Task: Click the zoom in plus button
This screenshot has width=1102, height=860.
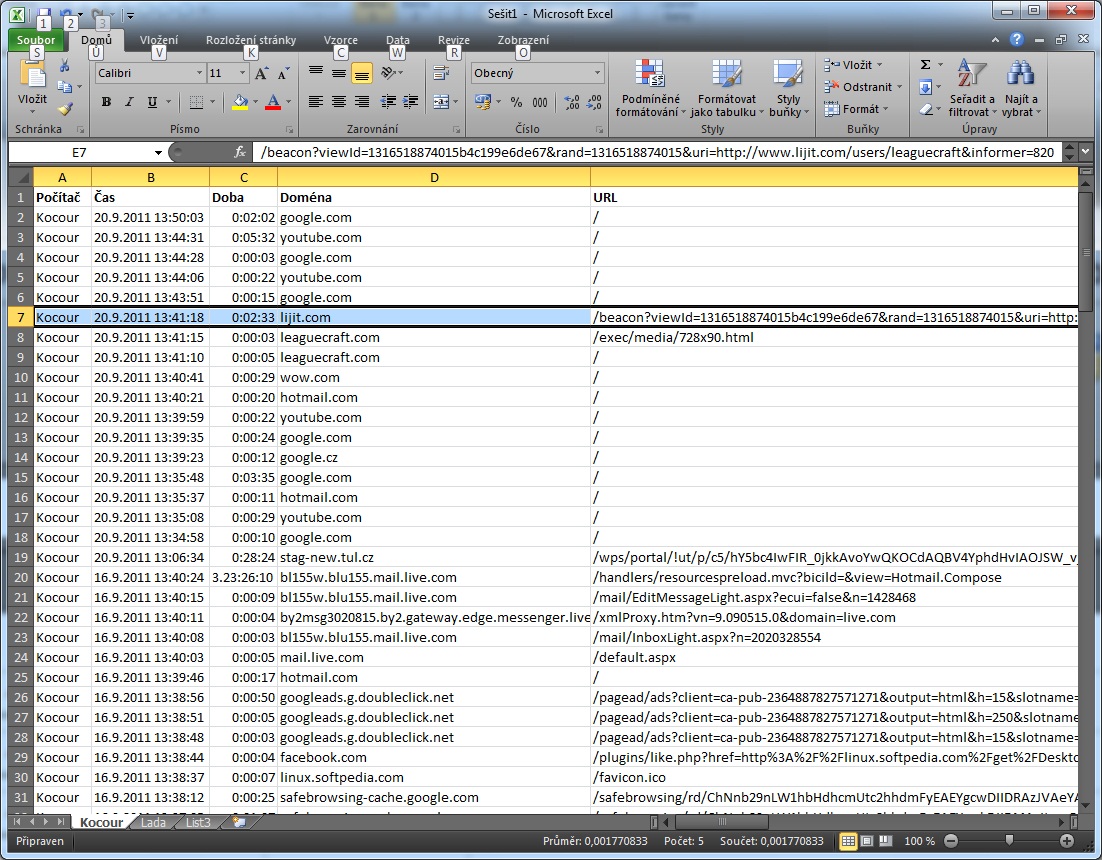Action: click(1067, 841)
